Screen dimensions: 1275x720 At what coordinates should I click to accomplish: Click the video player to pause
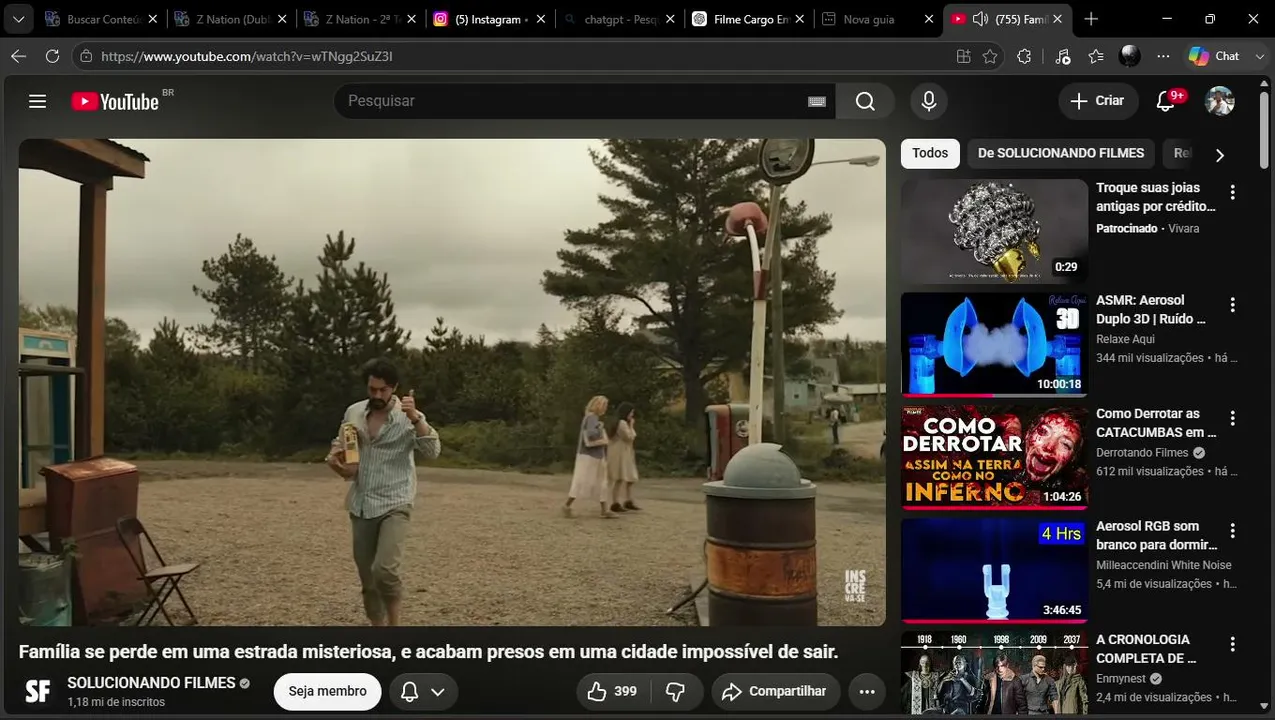point(452,382)
